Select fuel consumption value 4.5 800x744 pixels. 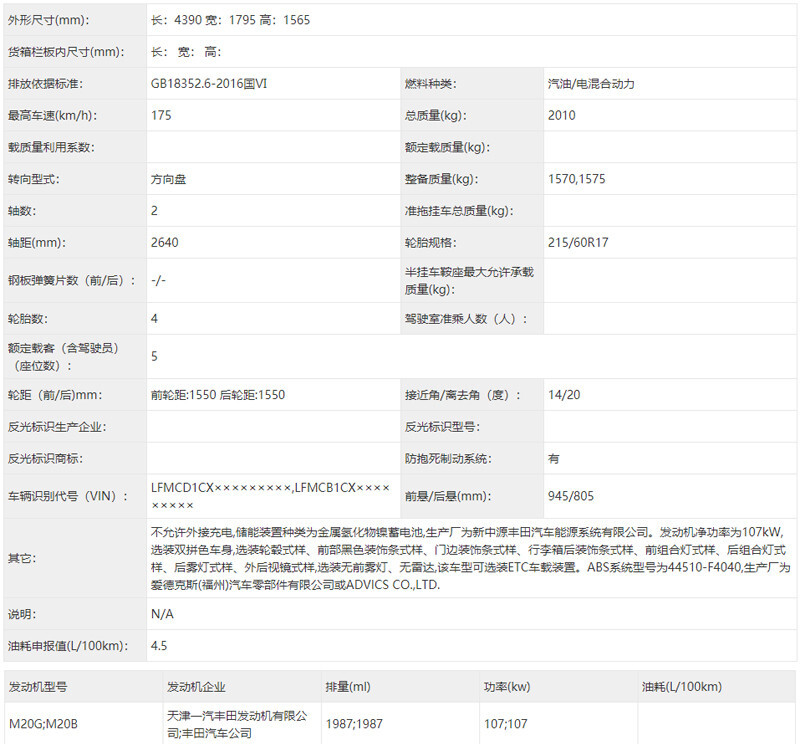(159, 646)
